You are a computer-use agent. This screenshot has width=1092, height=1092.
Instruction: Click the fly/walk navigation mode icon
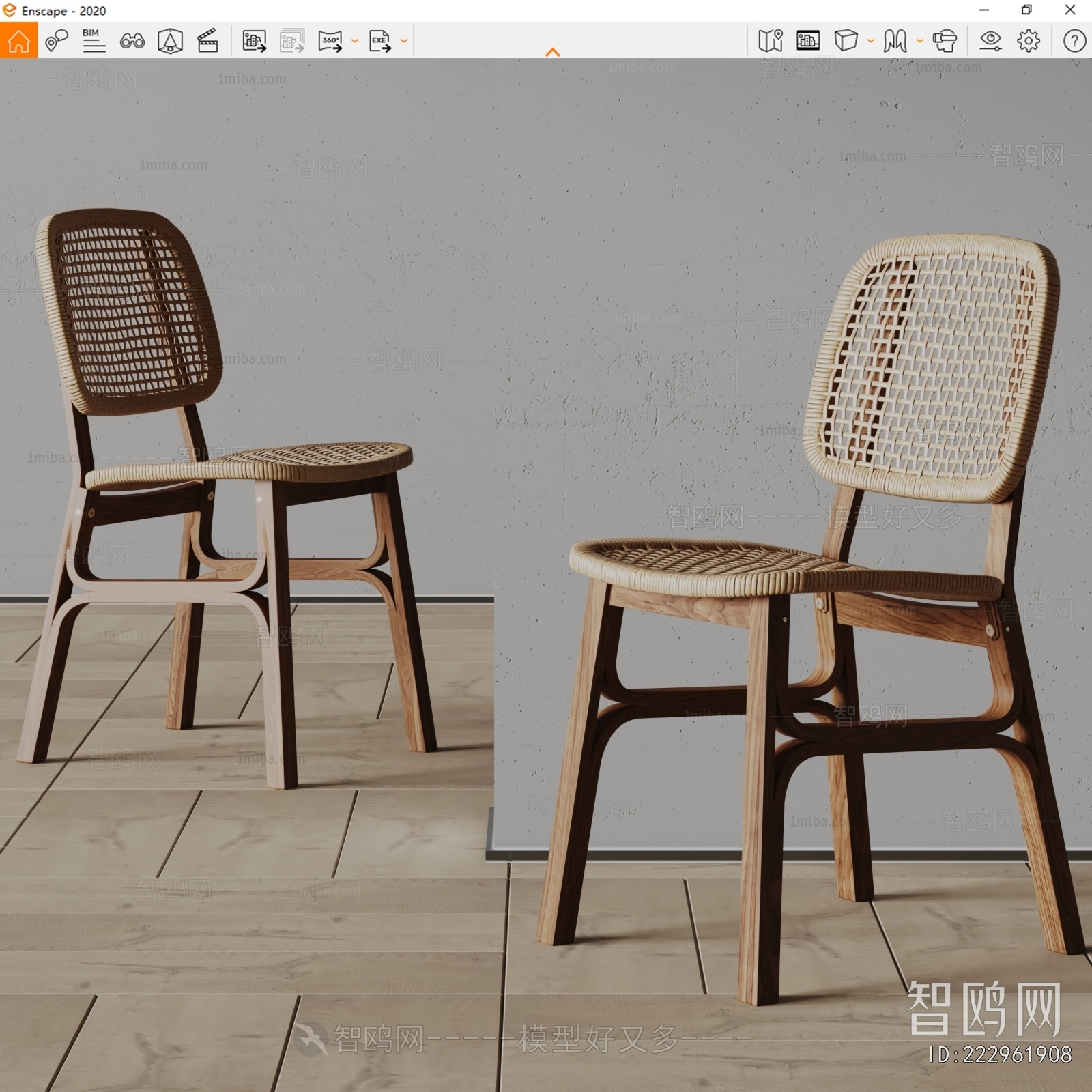(x=895, y=41)
